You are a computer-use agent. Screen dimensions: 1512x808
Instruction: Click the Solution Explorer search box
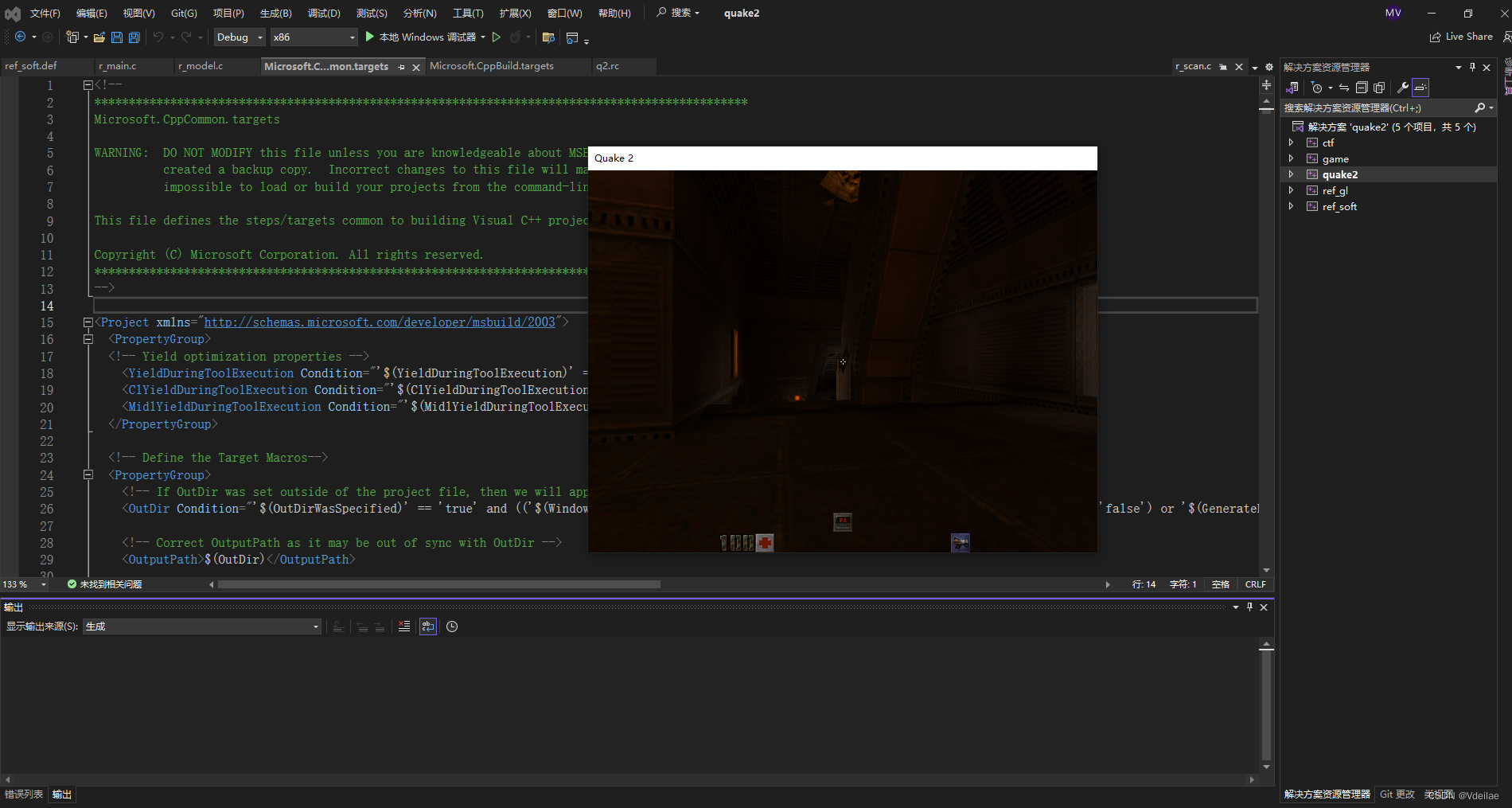[1385, 107]
